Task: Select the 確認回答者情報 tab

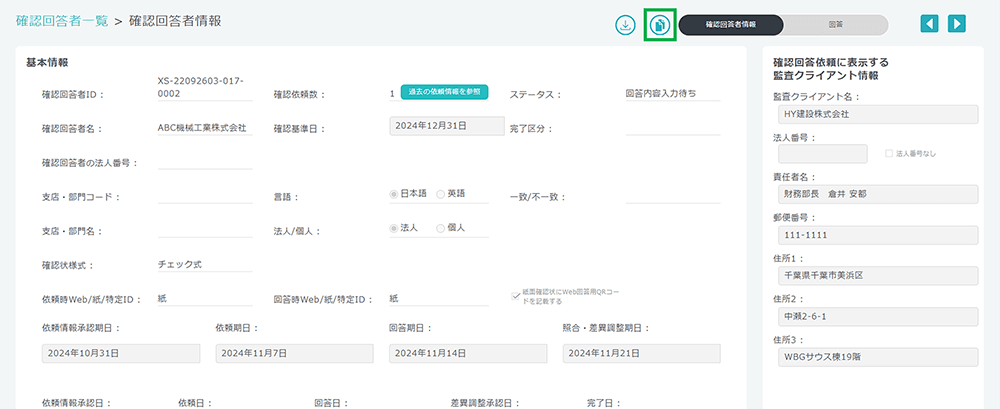Action: pyautogui.click(x=730, y=24)
